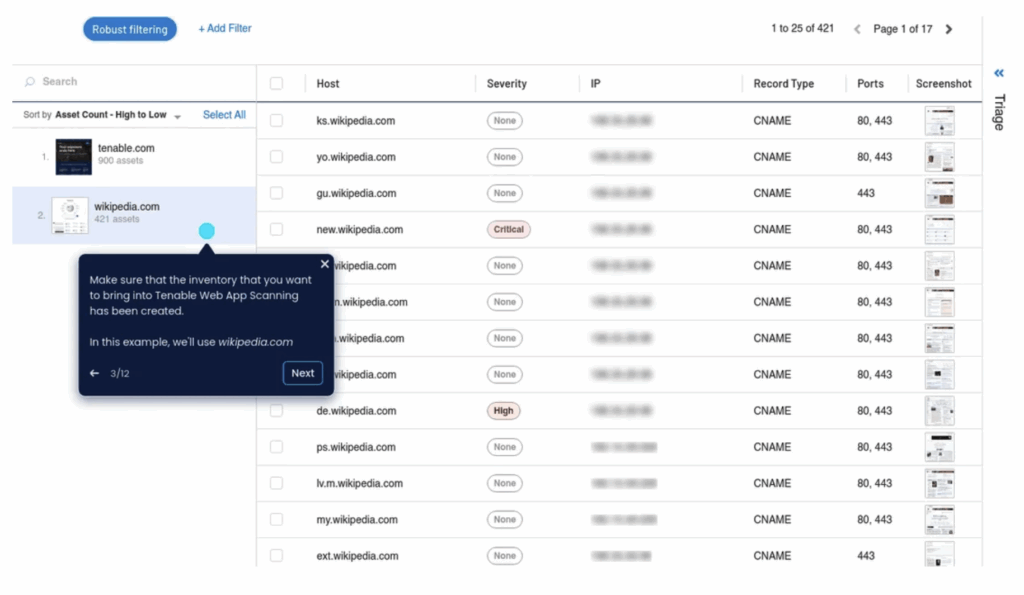Select the tenable.com inventory
The height and width of the screenshot is (595, 1024).
pos(134,157)
